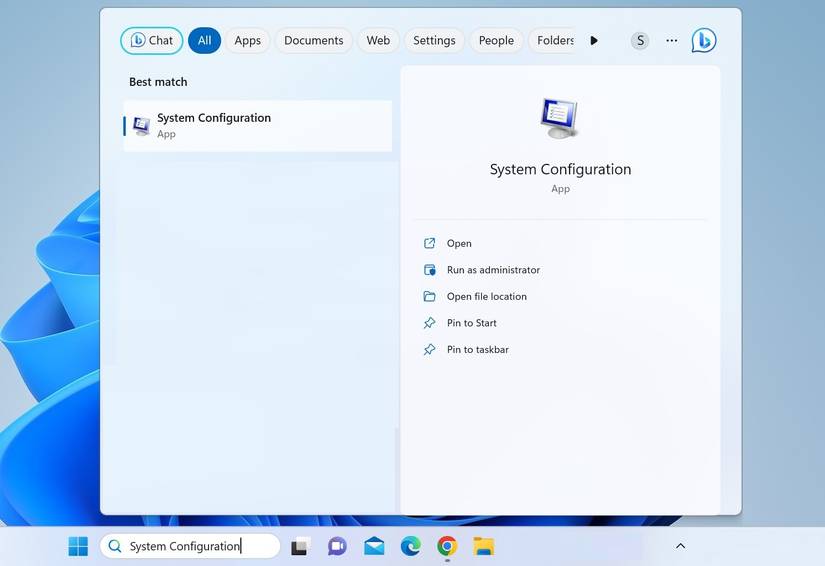Click the Bing Chat icon at top right
This screenshot has width=825, height=566.
pyautogui.click(x=703, y=40)
